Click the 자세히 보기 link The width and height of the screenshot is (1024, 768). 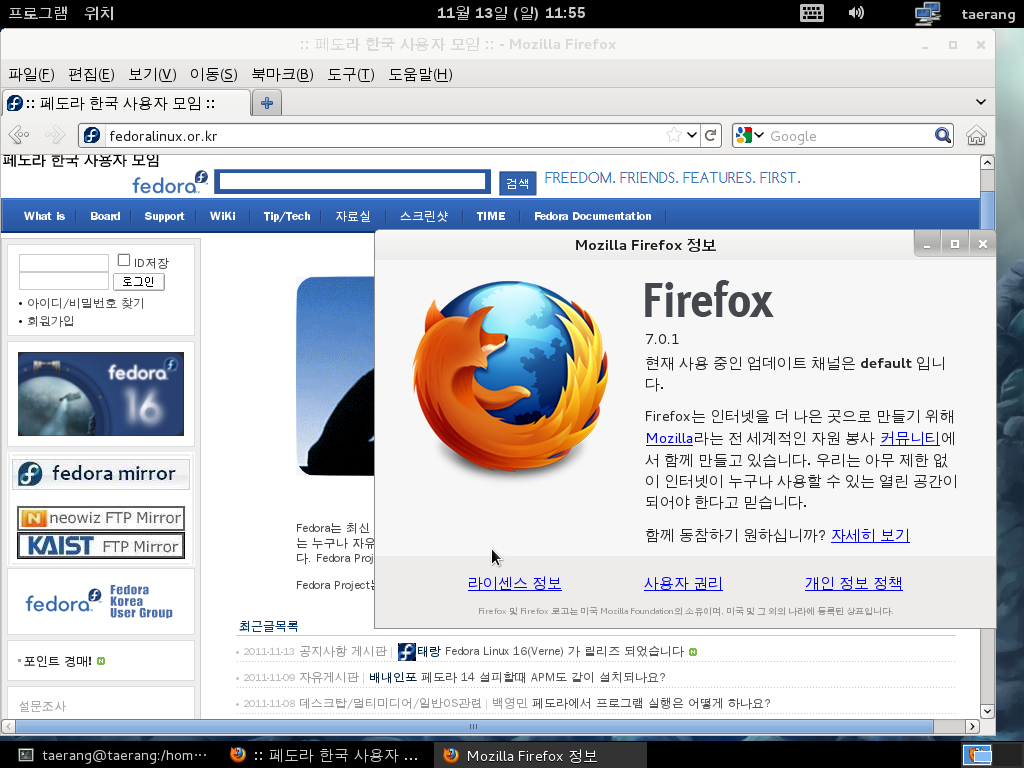tap(871, 536)
